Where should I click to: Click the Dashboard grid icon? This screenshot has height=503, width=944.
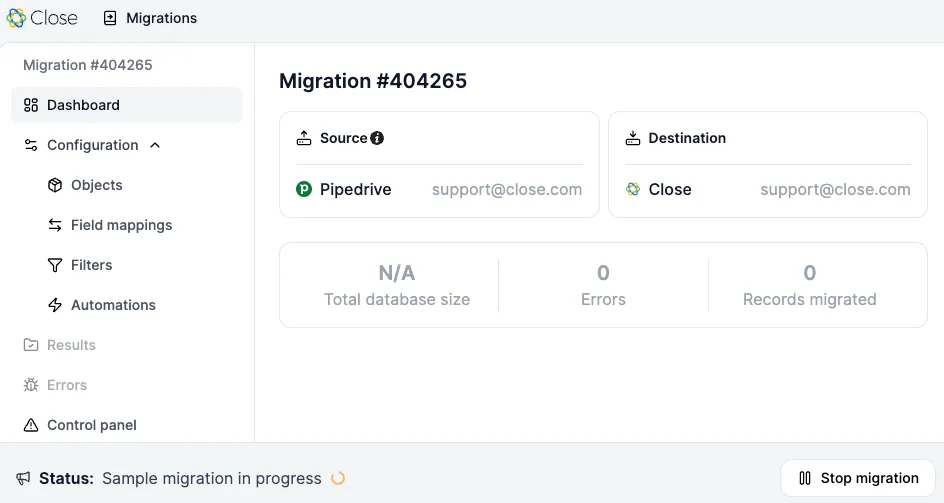[x=31, y=105]
